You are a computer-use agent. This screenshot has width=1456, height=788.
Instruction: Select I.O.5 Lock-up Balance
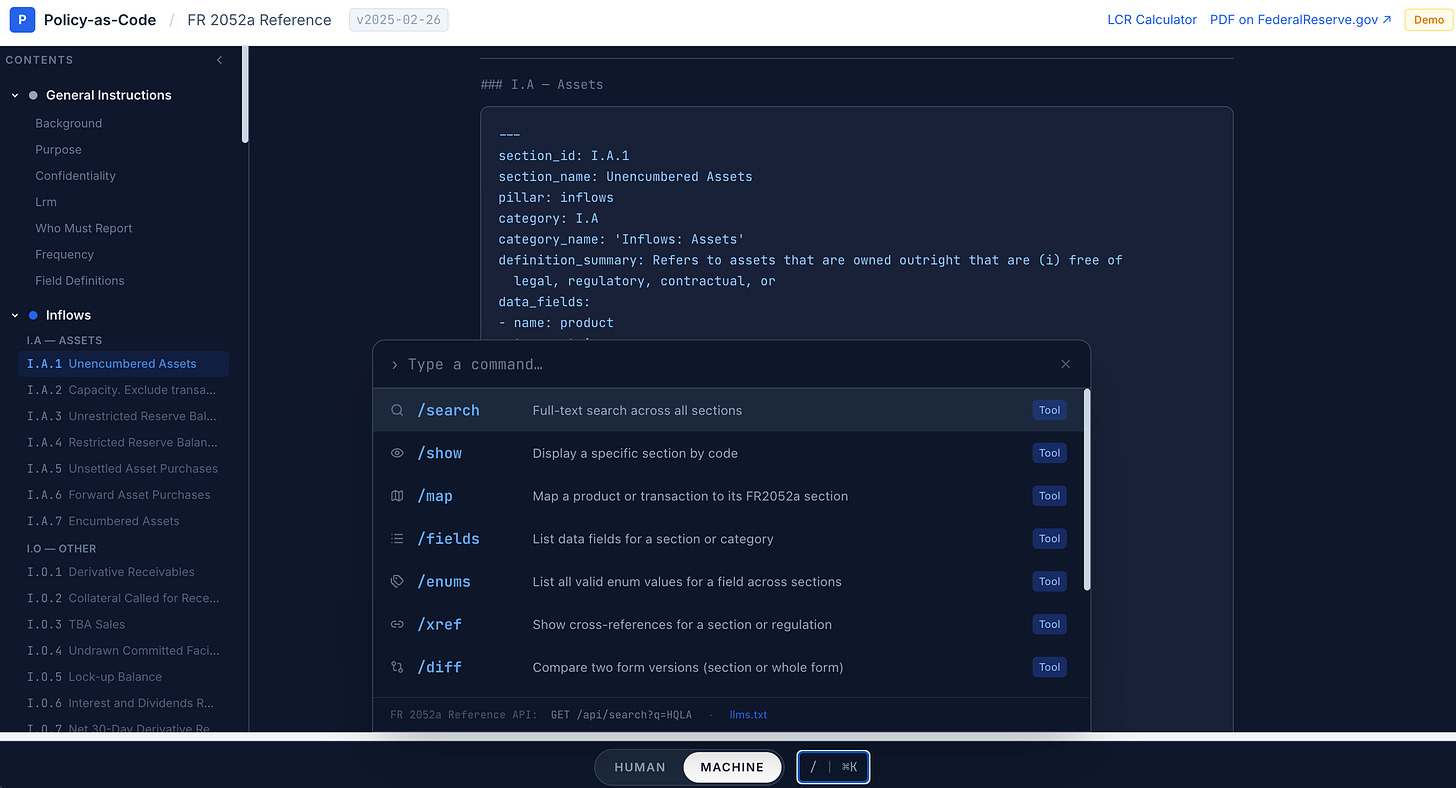coord(124,677)
